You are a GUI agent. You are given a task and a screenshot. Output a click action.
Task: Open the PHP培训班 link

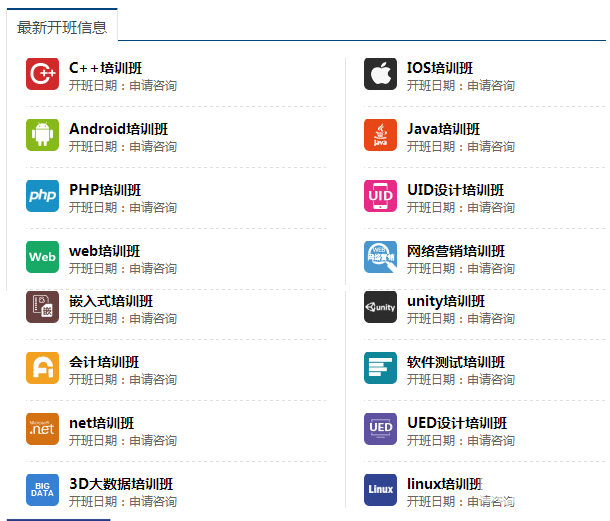click(x=105, y=190)
